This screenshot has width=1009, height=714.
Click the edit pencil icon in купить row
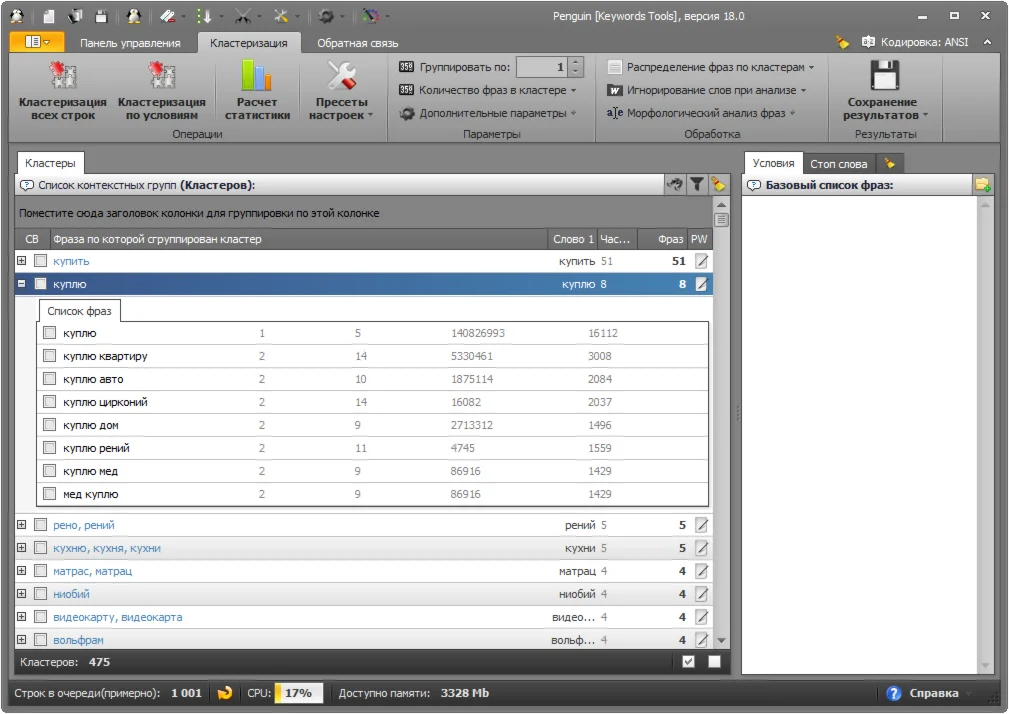701,261
